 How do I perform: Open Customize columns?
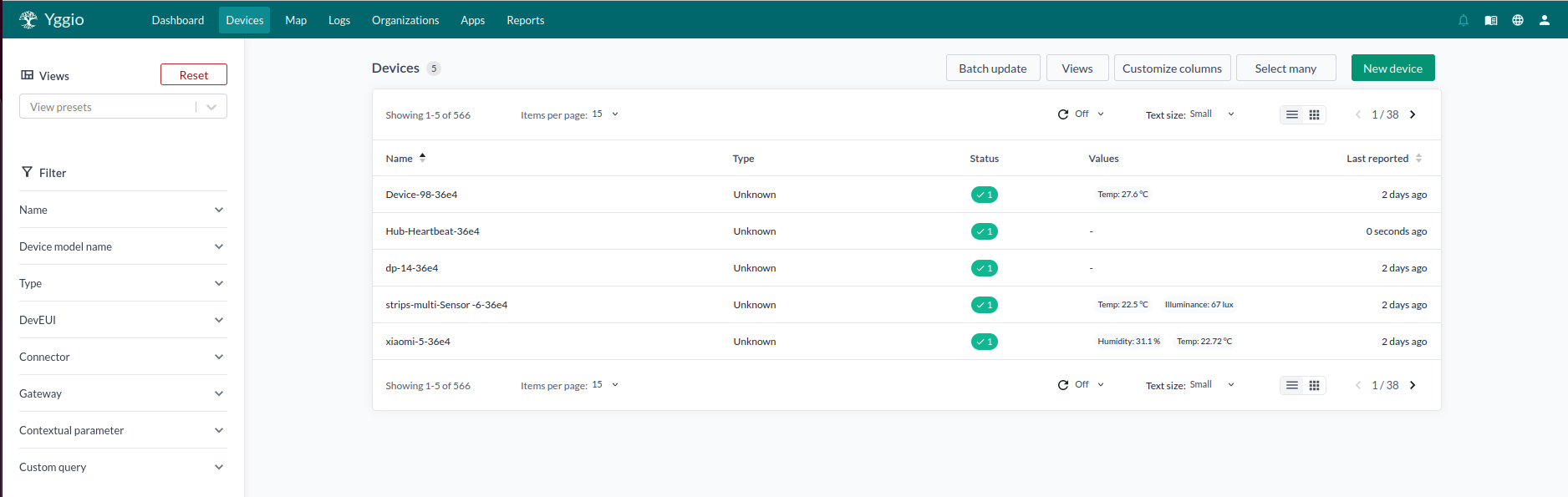pos(1172,68)
